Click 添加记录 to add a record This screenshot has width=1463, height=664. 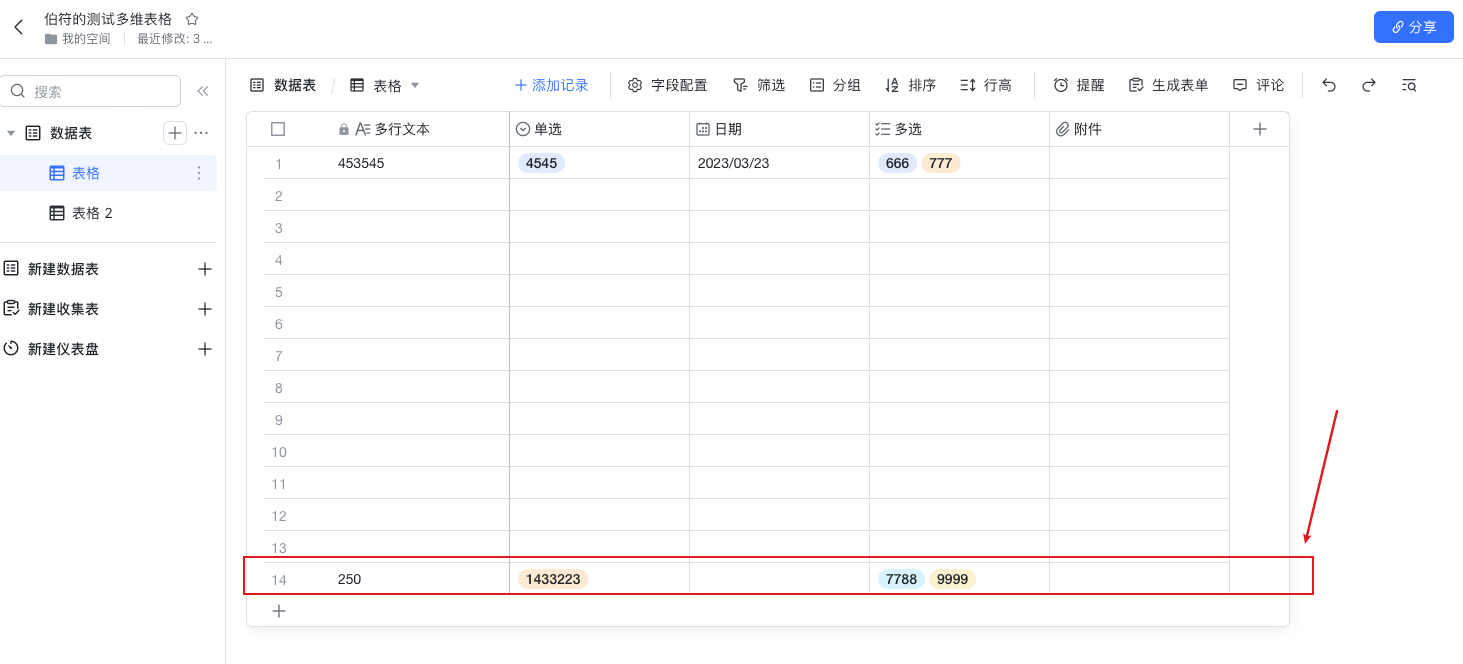[551, 85]
